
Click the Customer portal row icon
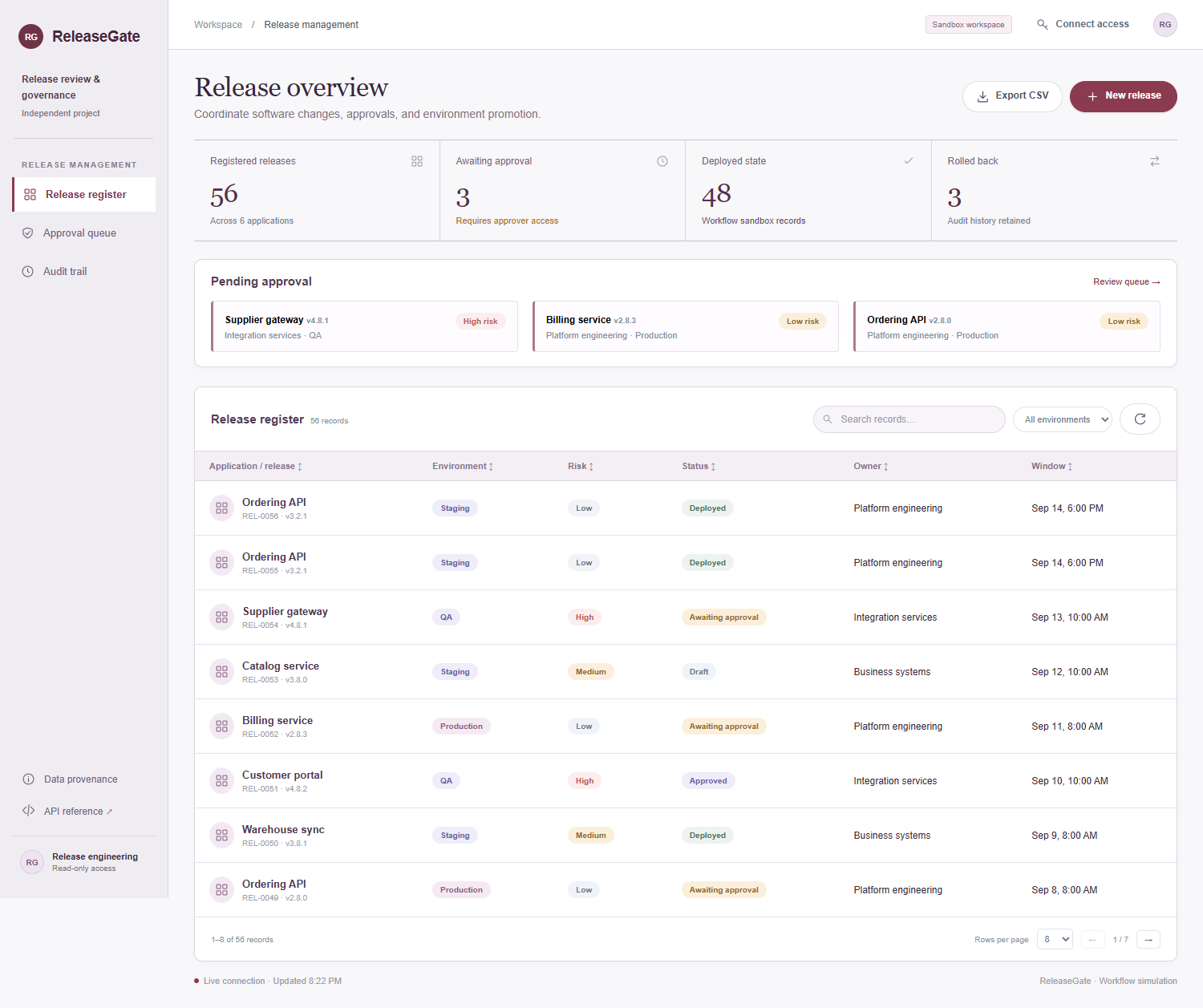coord(222,781)
